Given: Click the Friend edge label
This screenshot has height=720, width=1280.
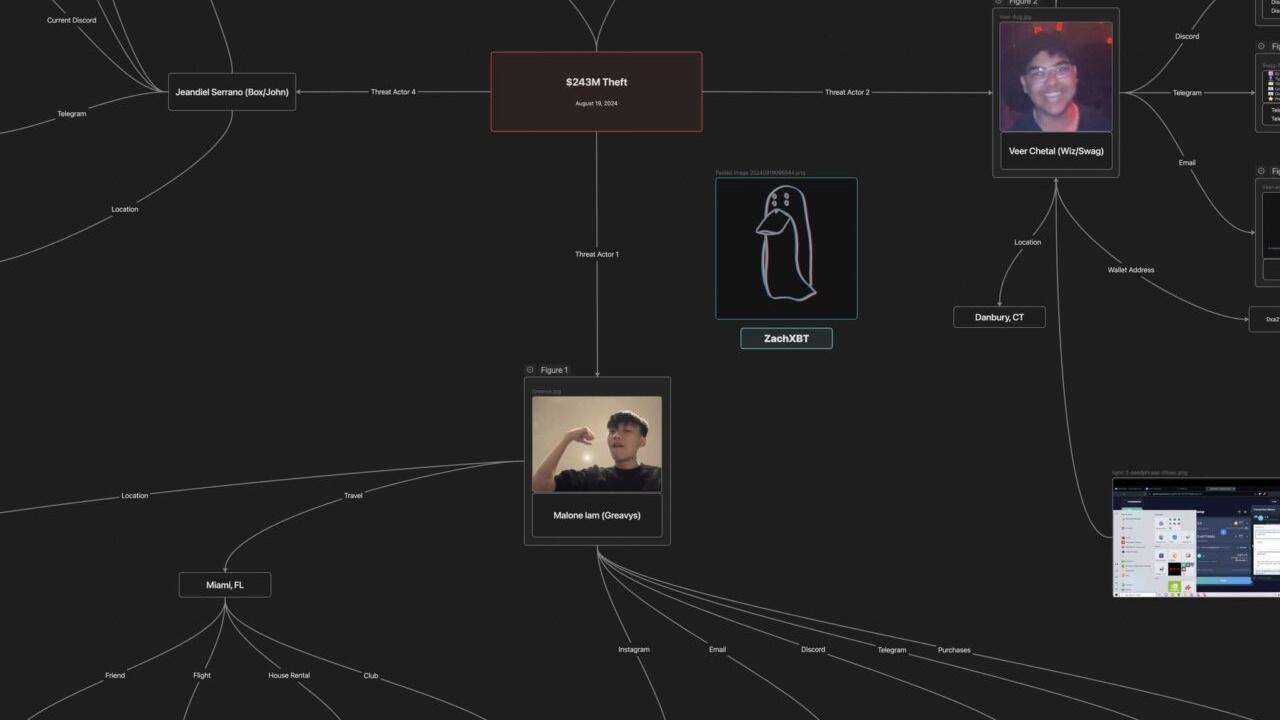Looking at the screenshot, I should (x=115, y=675).
